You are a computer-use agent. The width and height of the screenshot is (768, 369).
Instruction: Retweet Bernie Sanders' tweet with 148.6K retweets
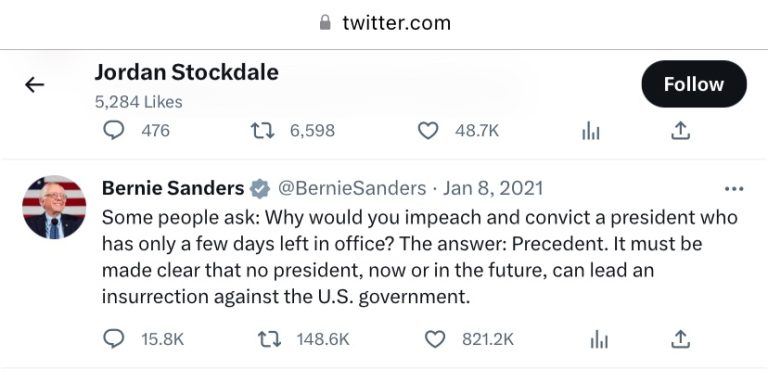click(269, 339)
